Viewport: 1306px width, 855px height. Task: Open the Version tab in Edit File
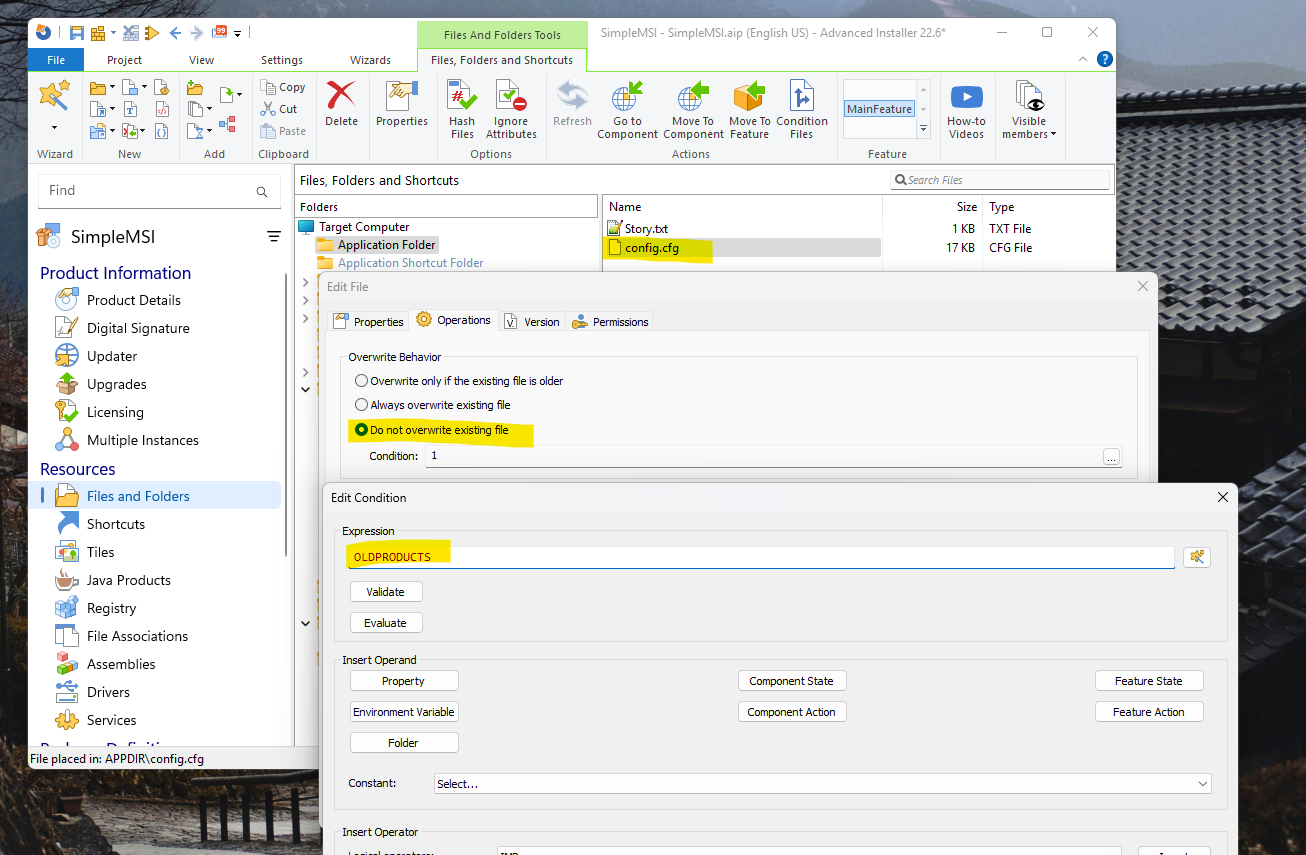tap(532, 321)
